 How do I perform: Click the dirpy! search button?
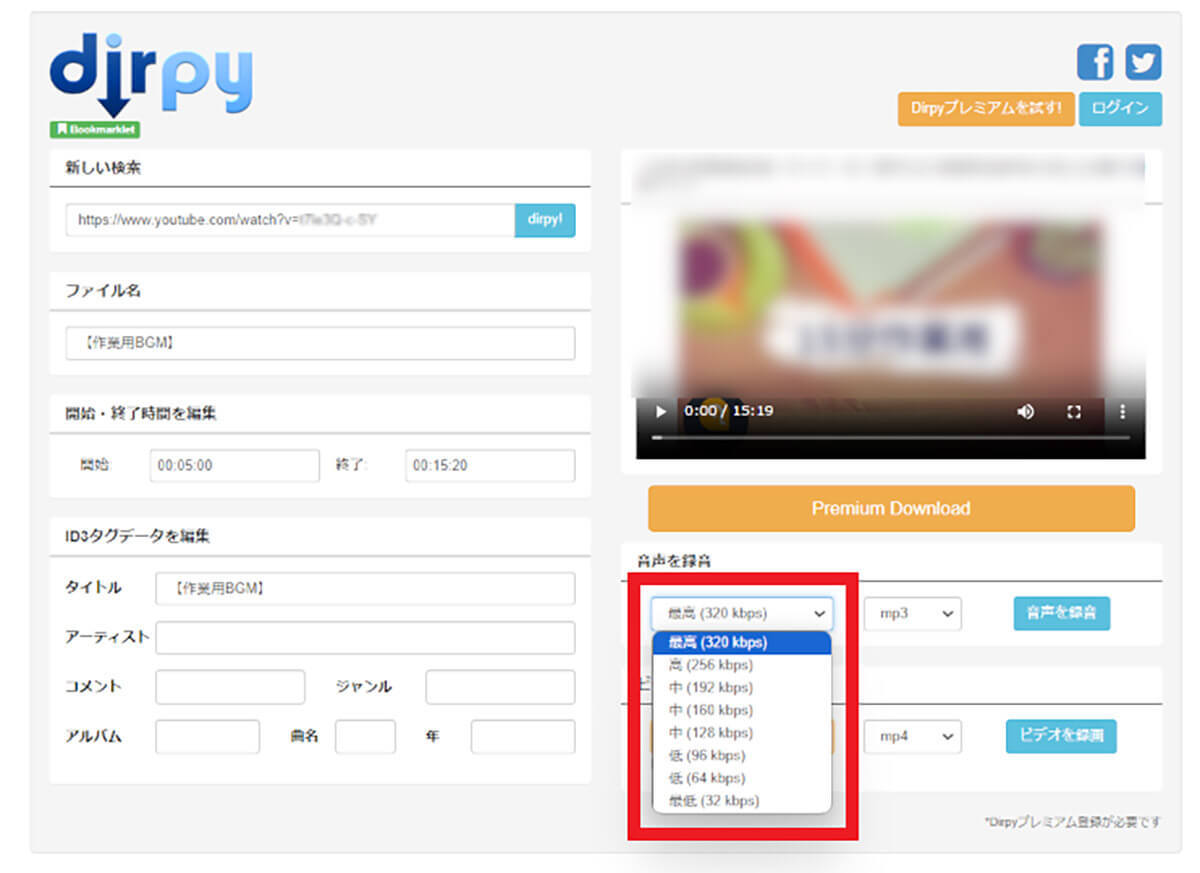(x=545, y=220)
